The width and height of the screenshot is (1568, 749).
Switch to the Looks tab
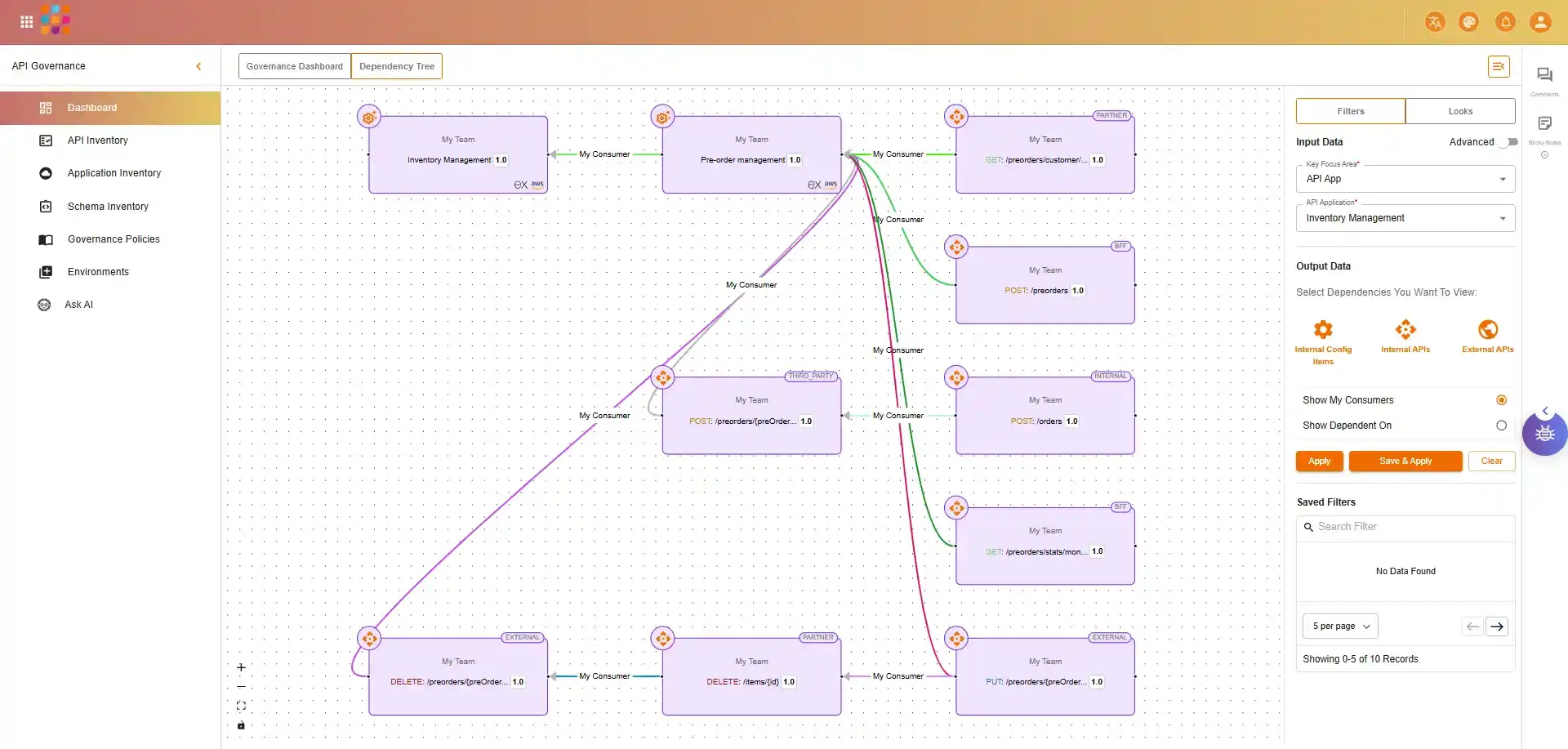(1460, 111)
